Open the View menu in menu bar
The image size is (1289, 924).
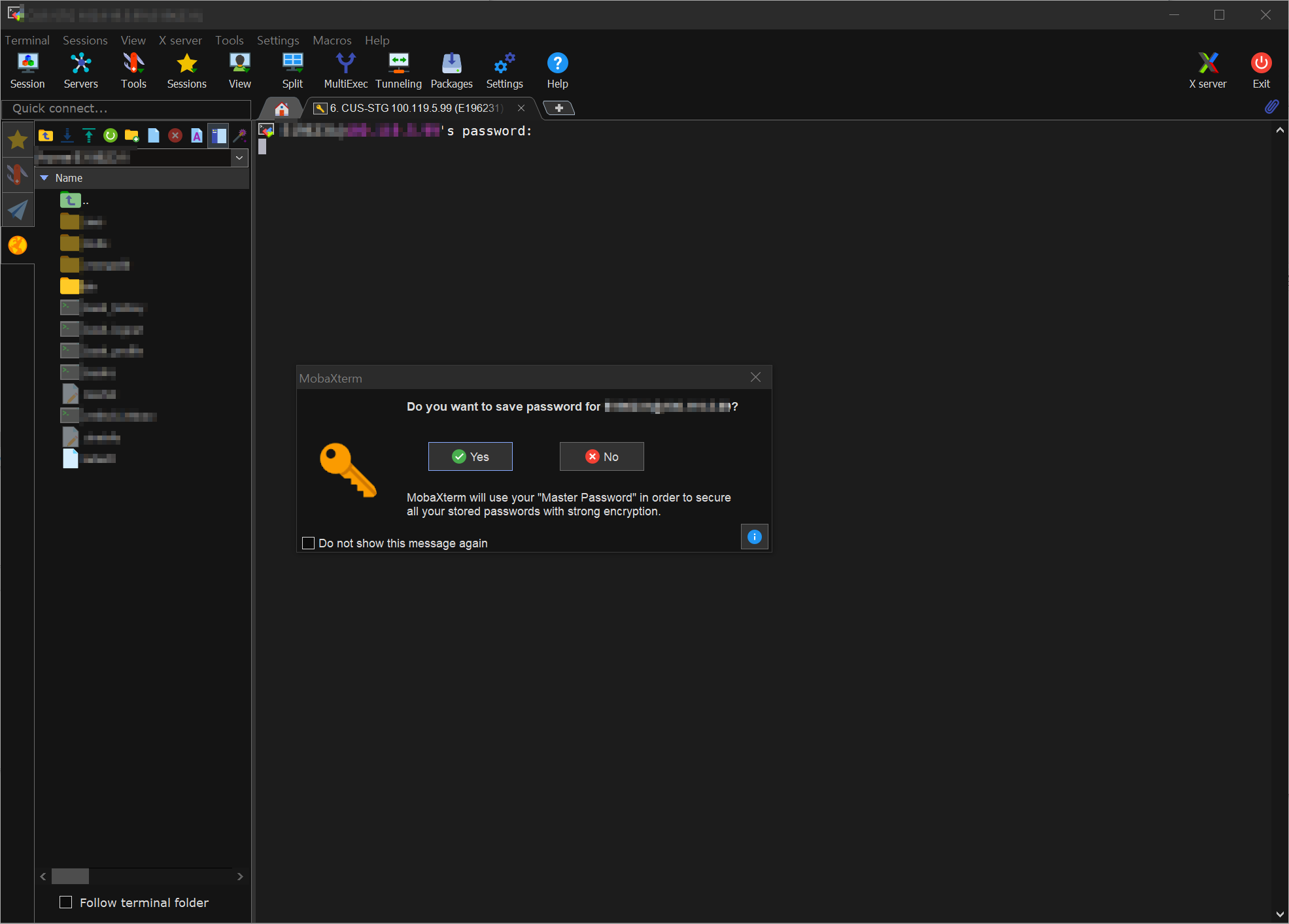[x=133, y=41]
